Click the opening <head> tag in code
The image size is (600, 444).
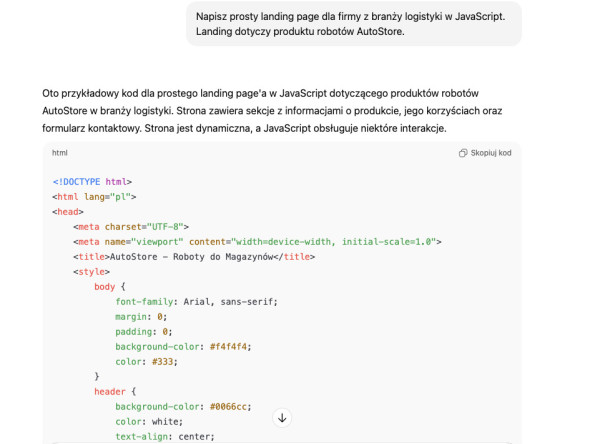[68, 212]
